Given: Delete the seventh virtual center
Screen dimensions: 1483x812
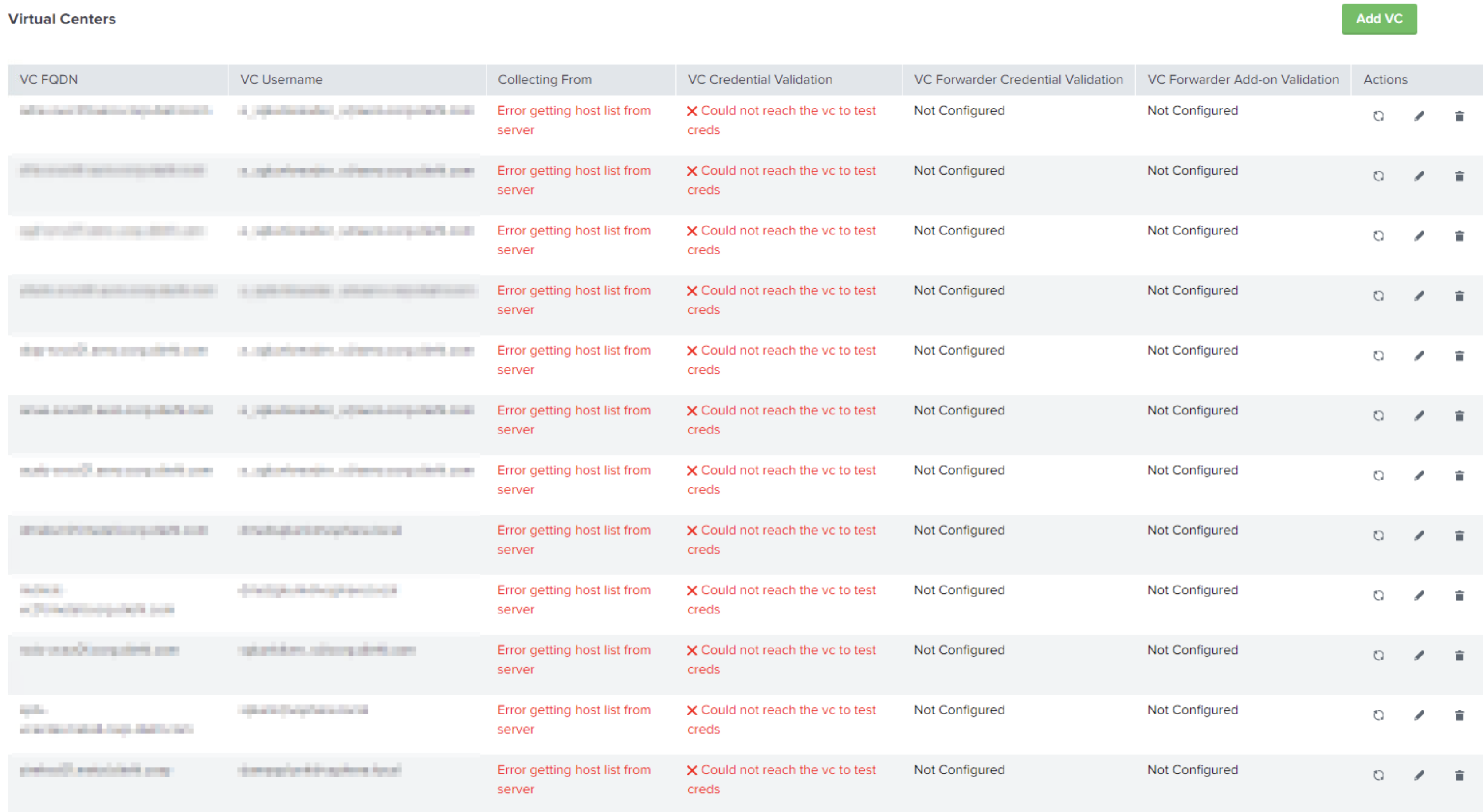Looking at the screenshot, I should (x=1460, y=475).
